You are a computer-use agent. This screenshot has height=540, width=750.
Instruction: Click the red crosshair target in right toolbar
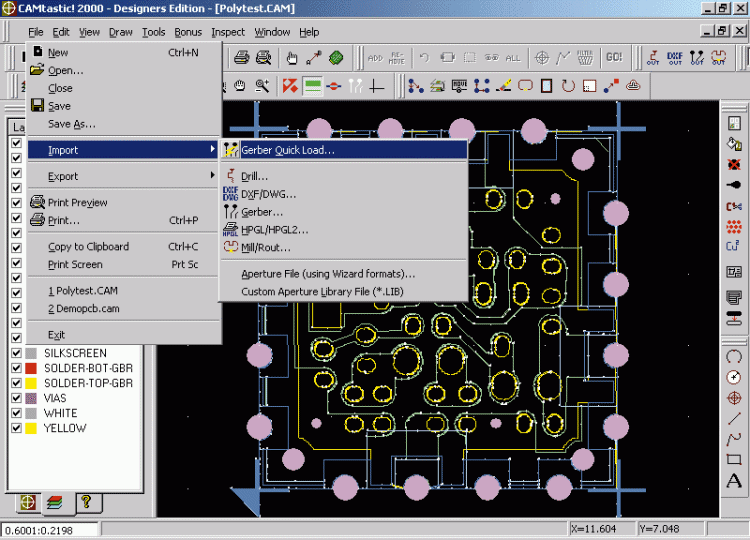pyautogui.click(x=734, y=398)
